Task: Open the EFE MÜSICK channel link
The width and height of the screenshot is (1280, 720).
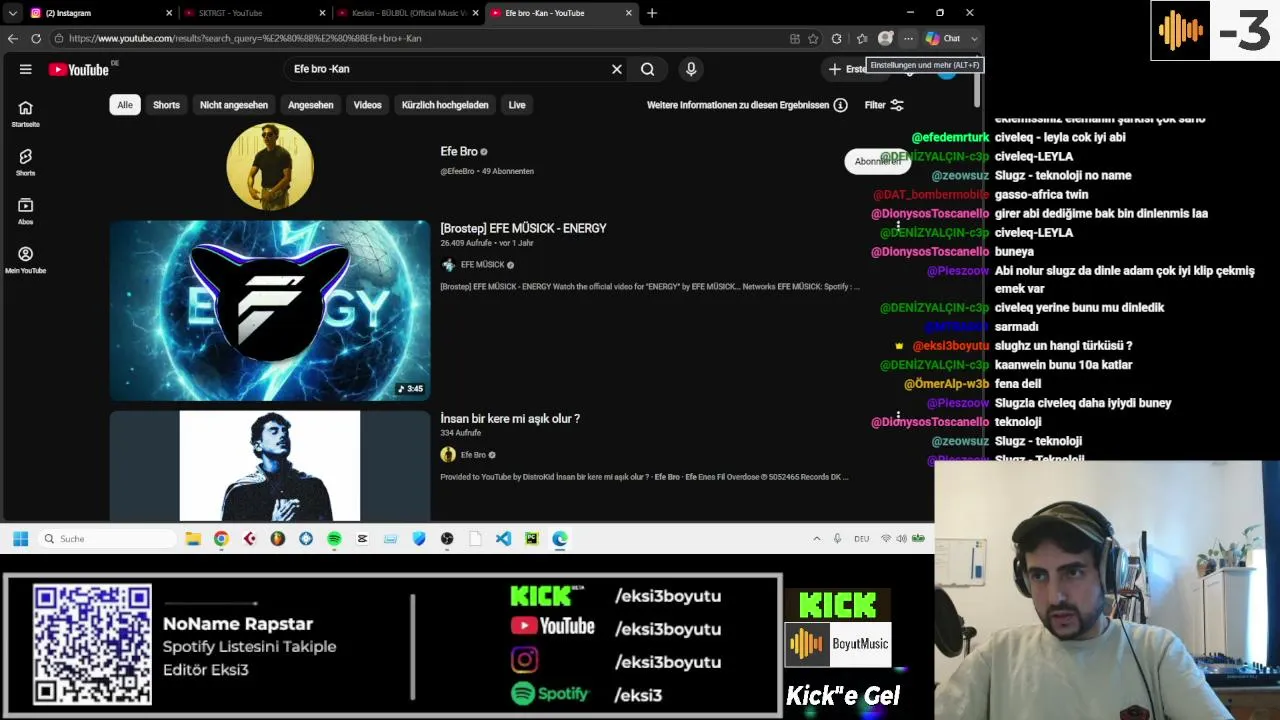Action: click(482, 265)
